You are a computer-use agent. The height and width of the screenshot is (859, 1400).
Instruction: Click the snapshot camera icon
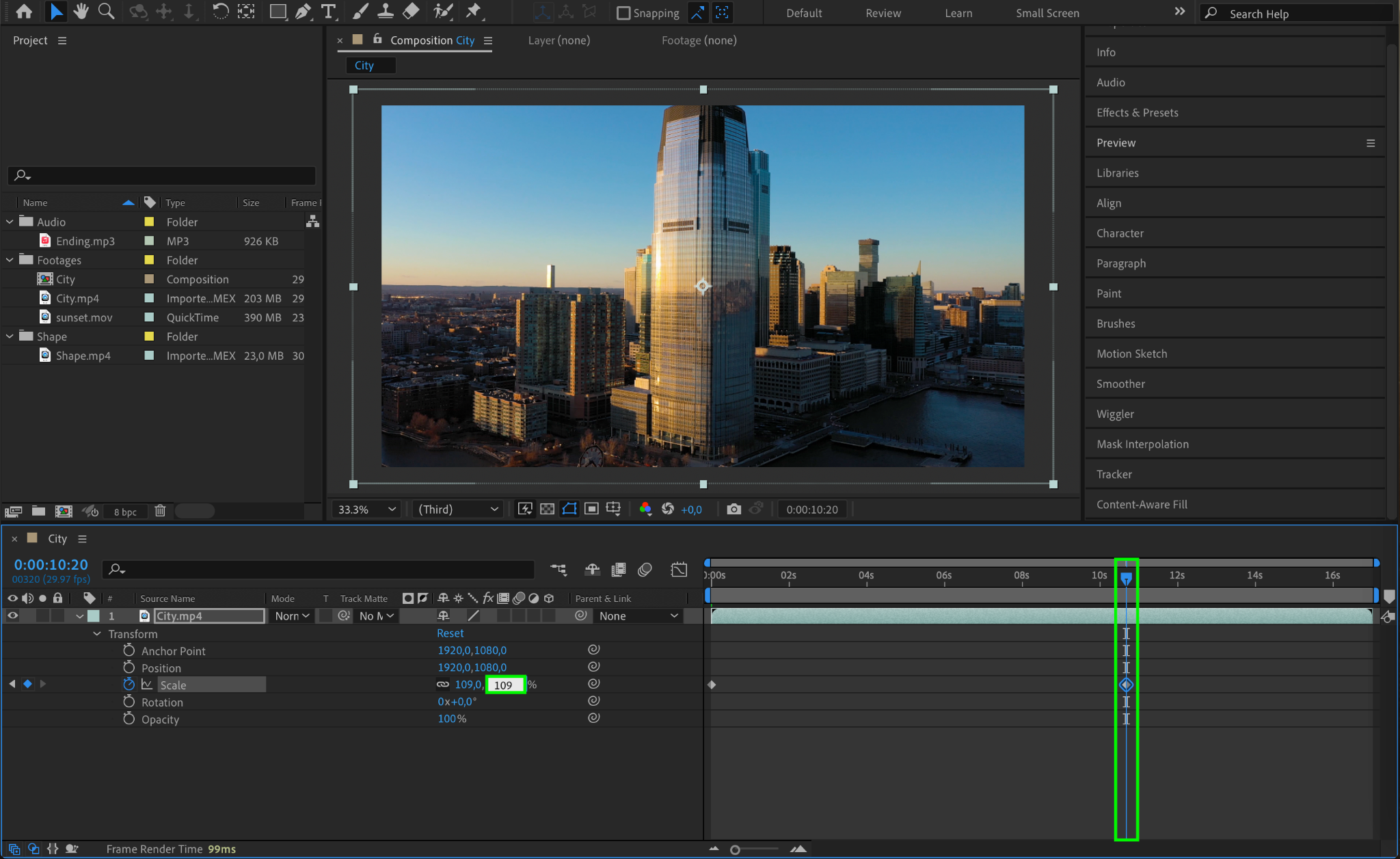[733, 509]
